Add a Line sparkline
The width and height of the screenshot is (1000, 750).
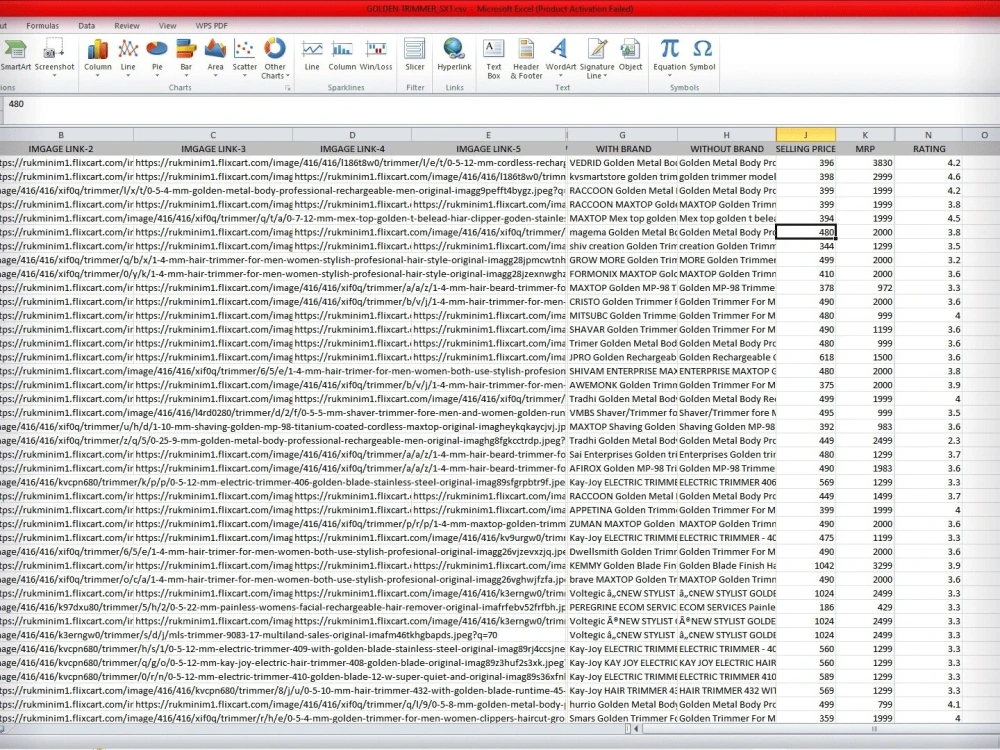coord(312,55)
